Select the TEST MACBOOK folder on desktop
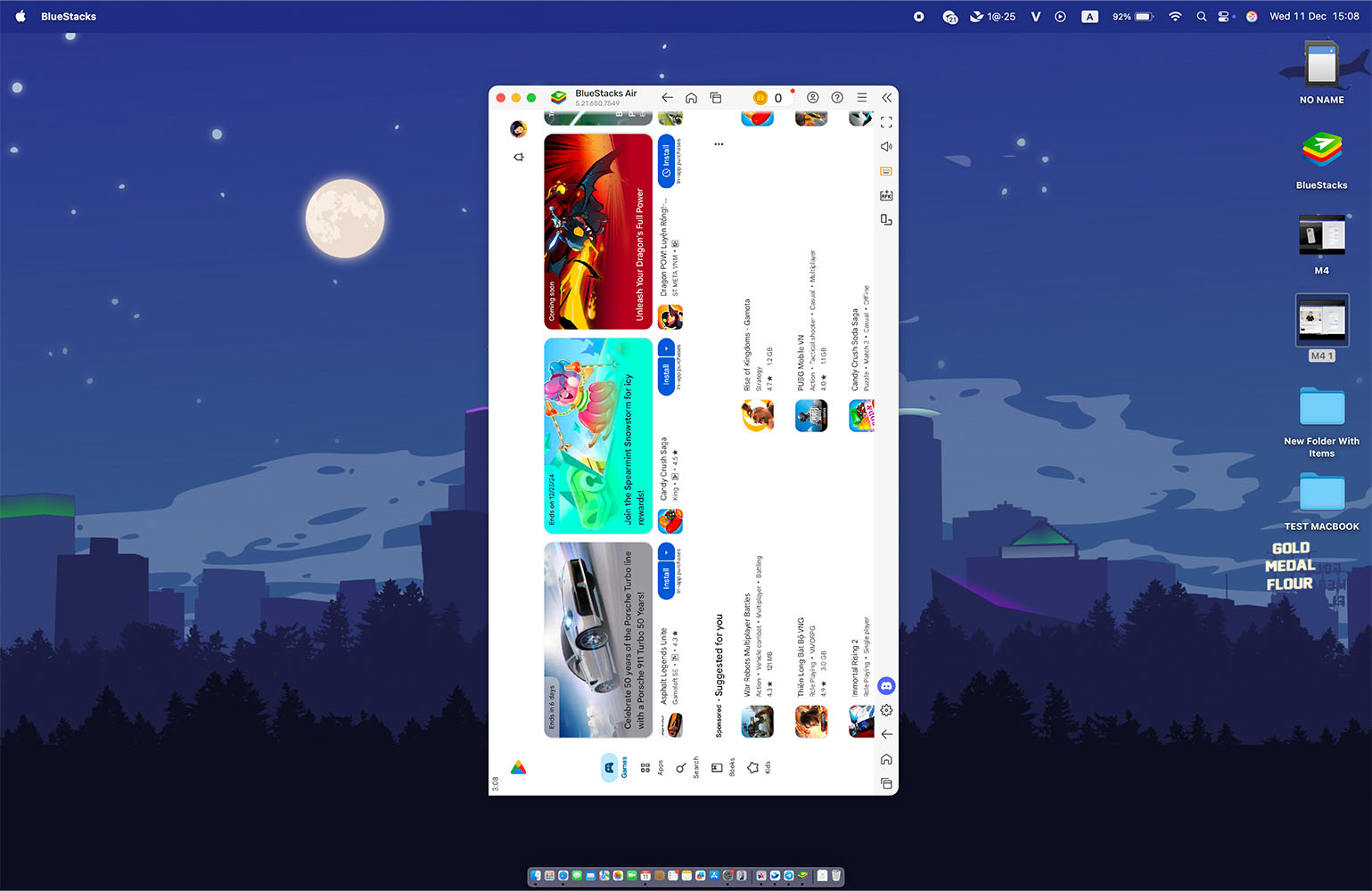This screenshot has height=891, width=1372. pos(1321,503)
